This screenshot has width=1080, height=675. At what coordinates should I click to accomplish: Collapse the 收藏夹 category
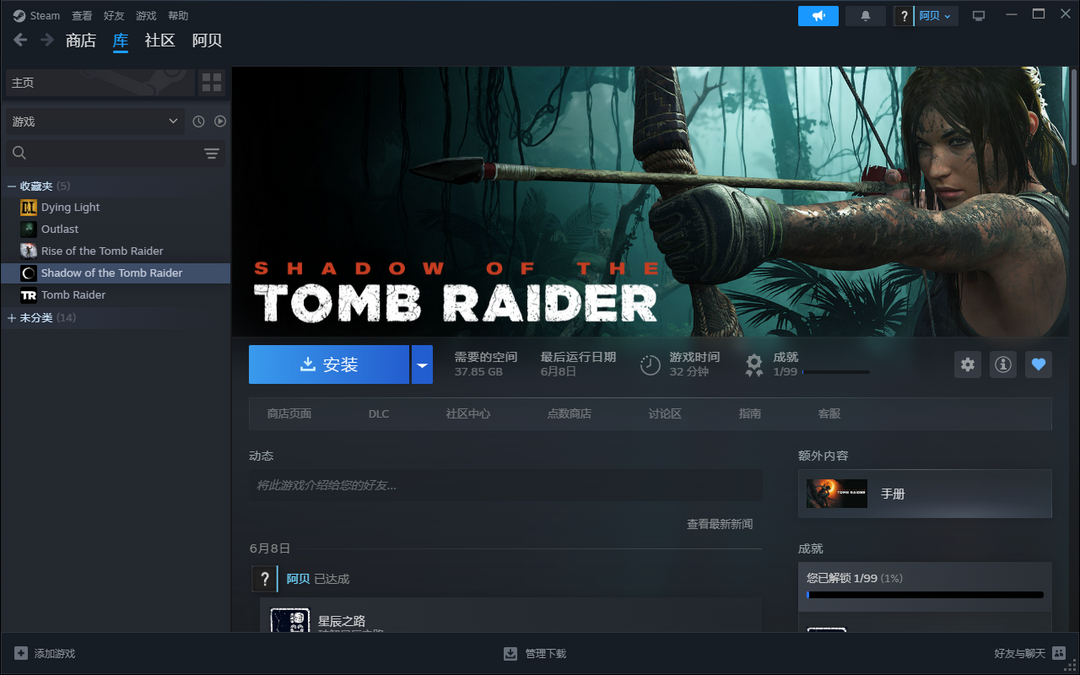click(11, 186)
